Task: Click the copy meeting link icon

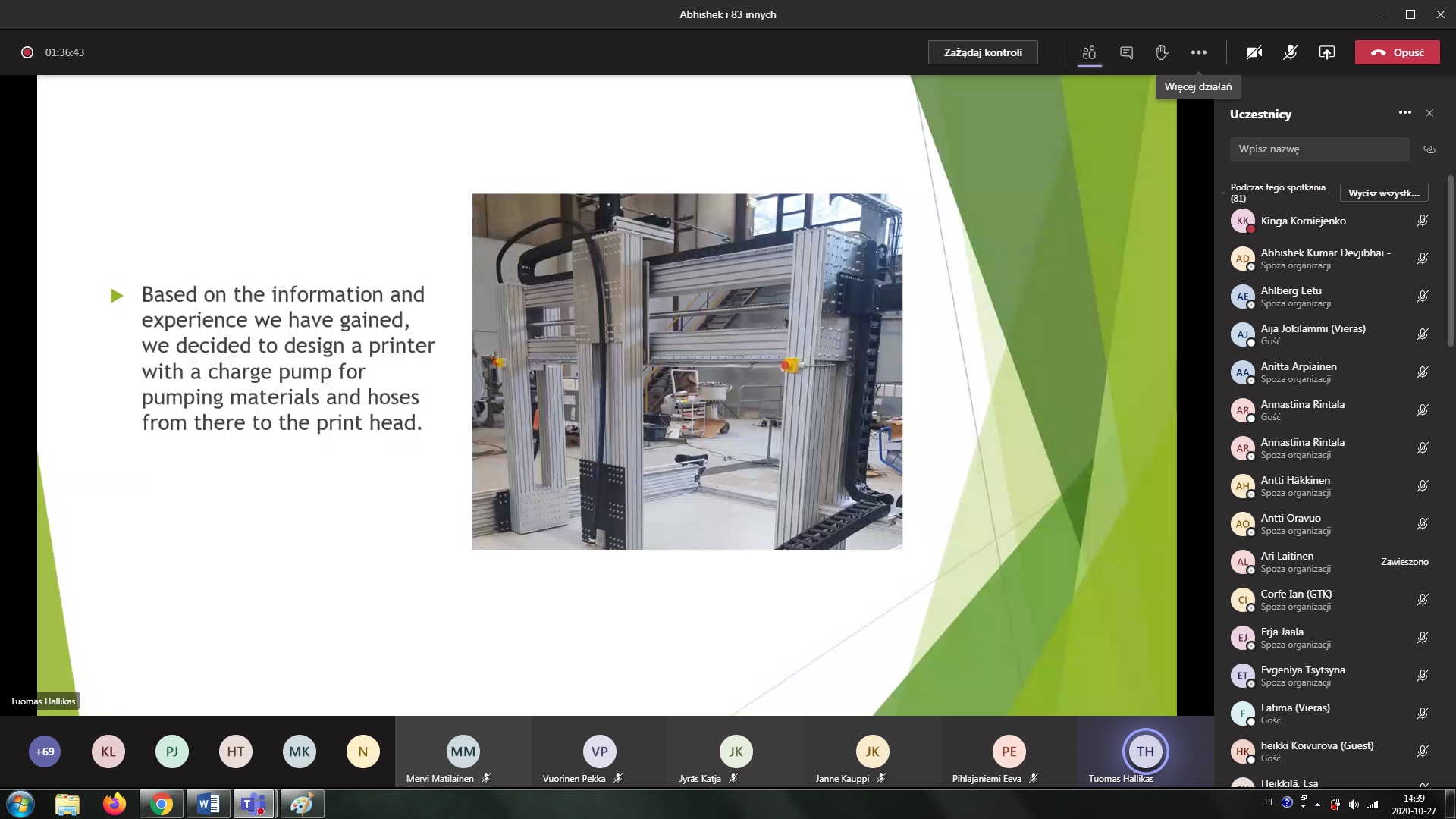Action: 1429,149
